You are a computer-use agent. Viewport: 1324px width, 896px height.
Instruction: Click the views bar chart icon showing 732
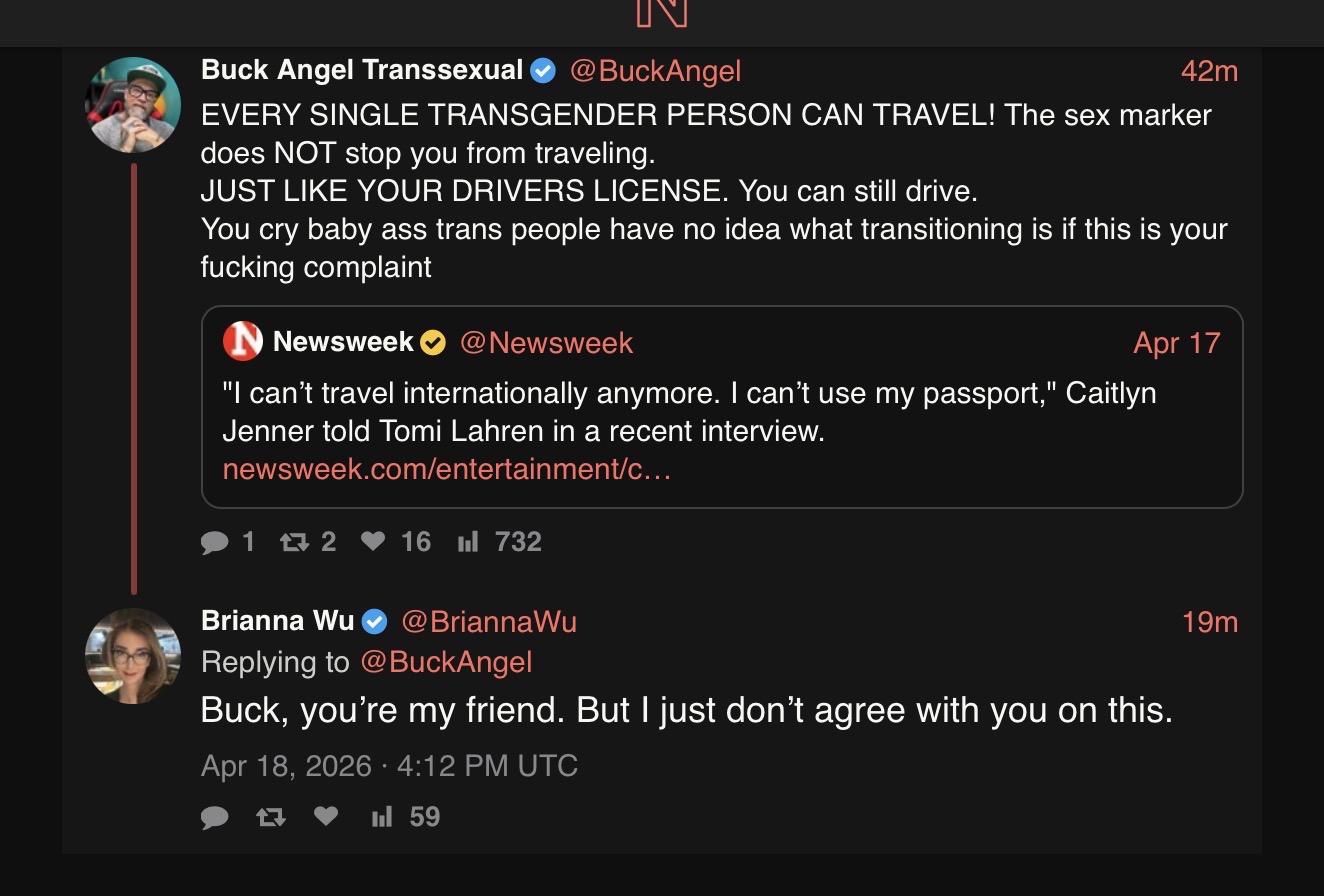(x=467, y=543)
